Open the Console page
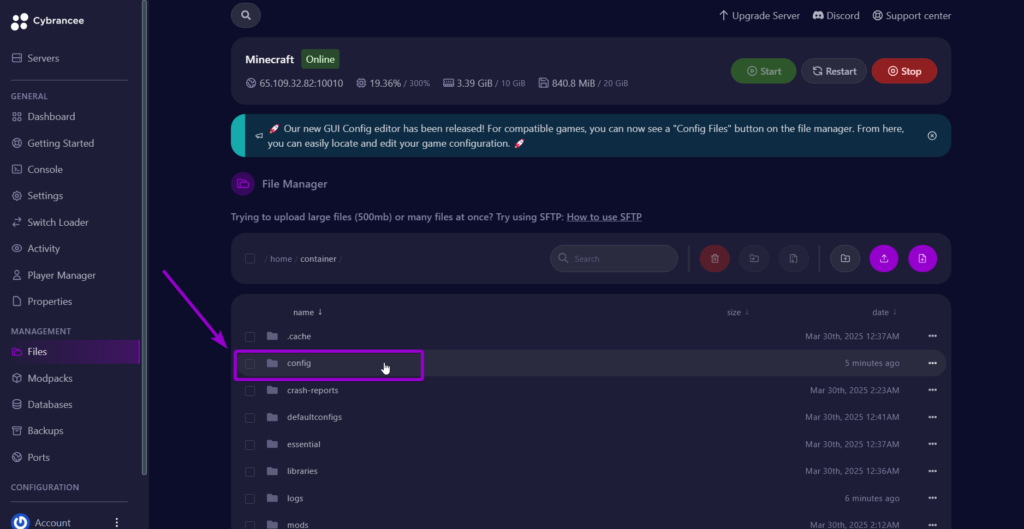The height and width of the screenshot is (529, 1024). (37, 169)
